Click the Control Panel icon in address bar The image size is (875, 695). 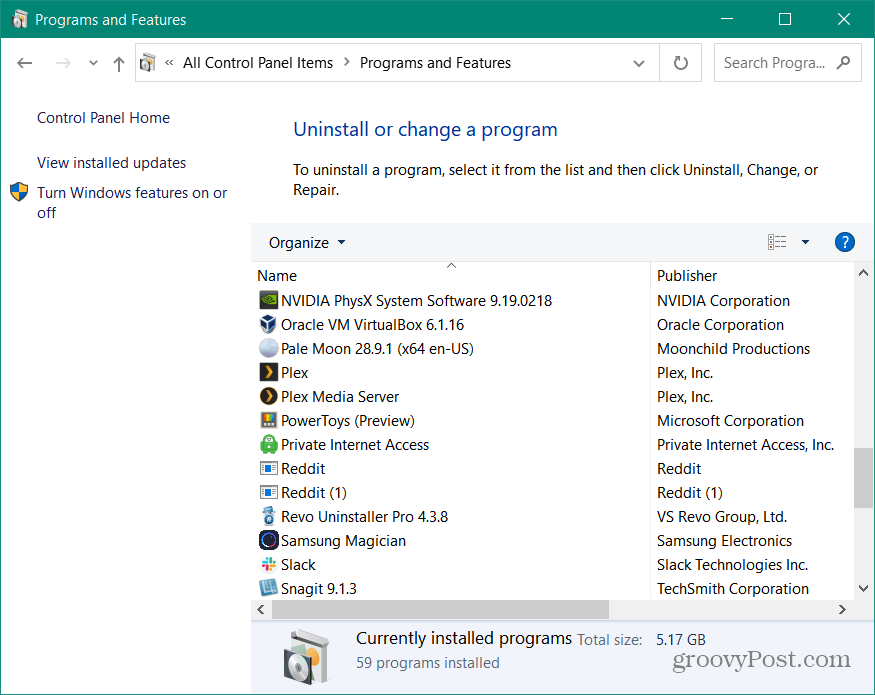point(147,63)
